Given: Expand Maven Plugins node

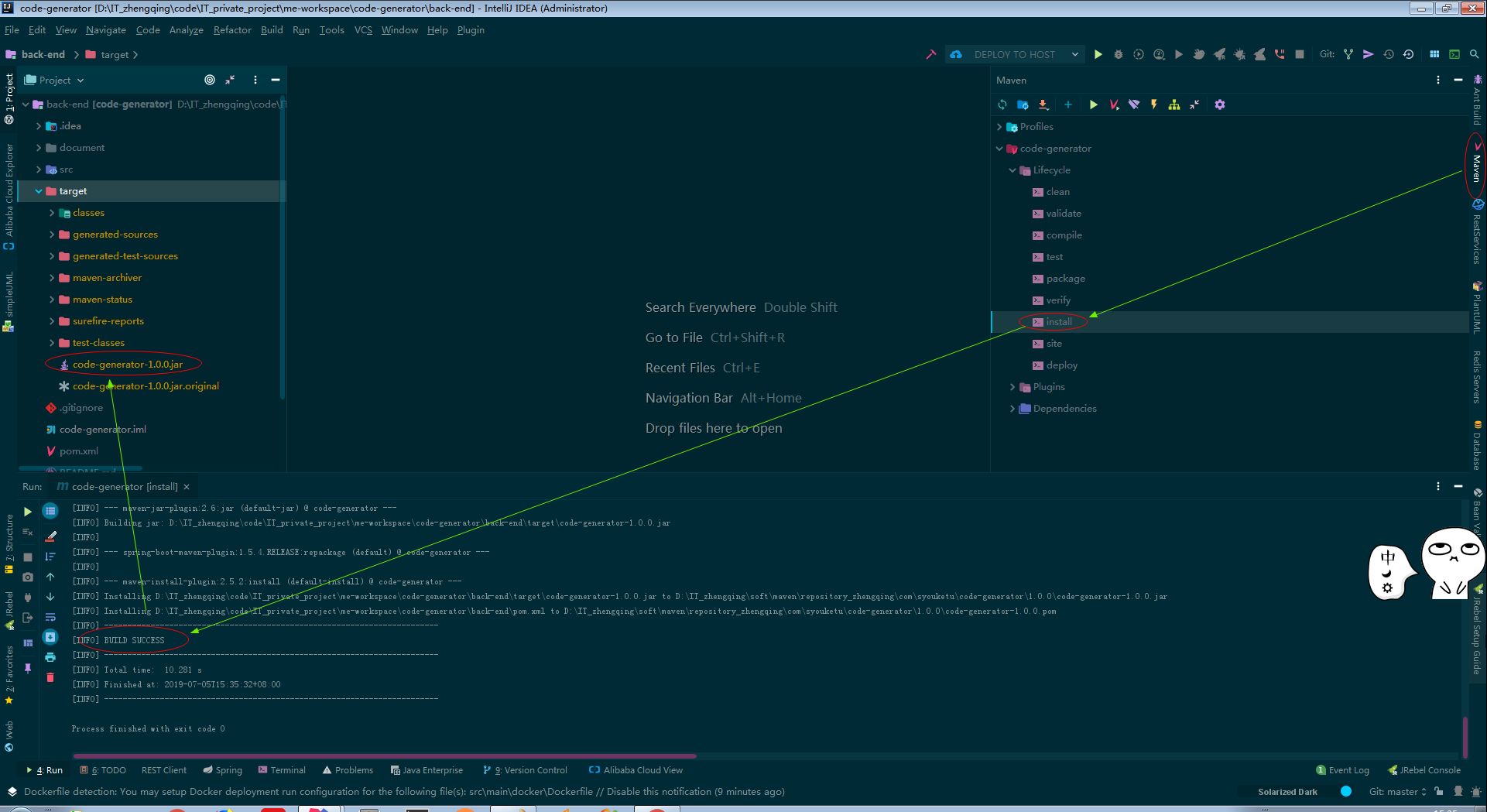Looking at the screenshot, I should pyautogui.click(x=1012, y=387).
